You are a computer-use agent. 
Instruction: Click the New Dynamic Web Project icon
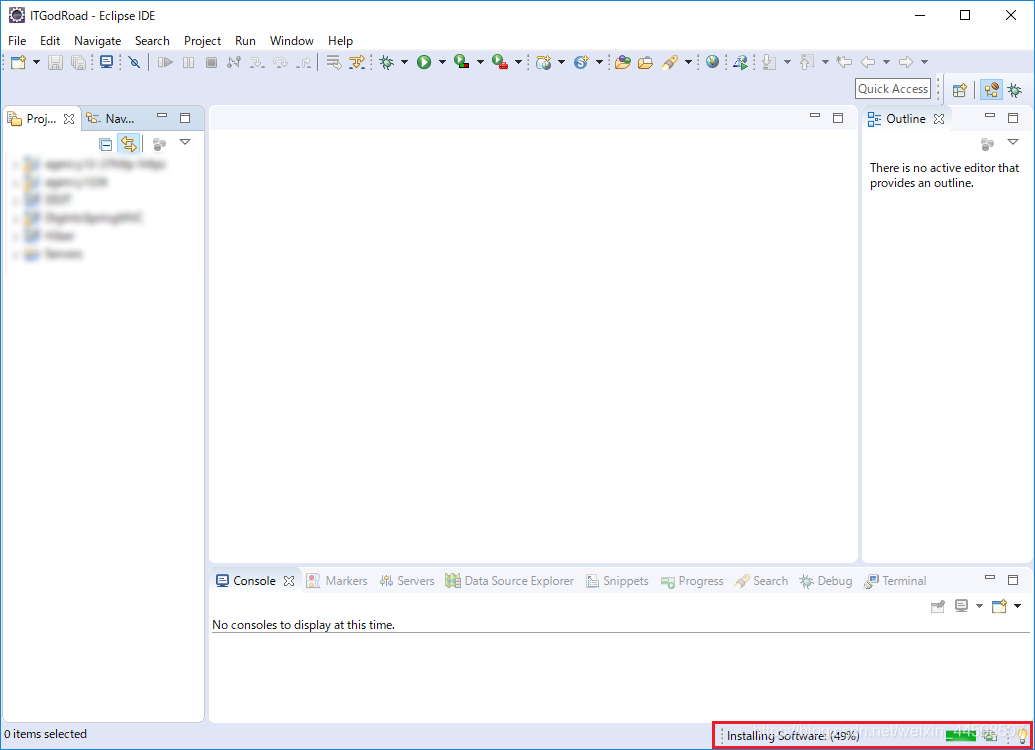544,62
